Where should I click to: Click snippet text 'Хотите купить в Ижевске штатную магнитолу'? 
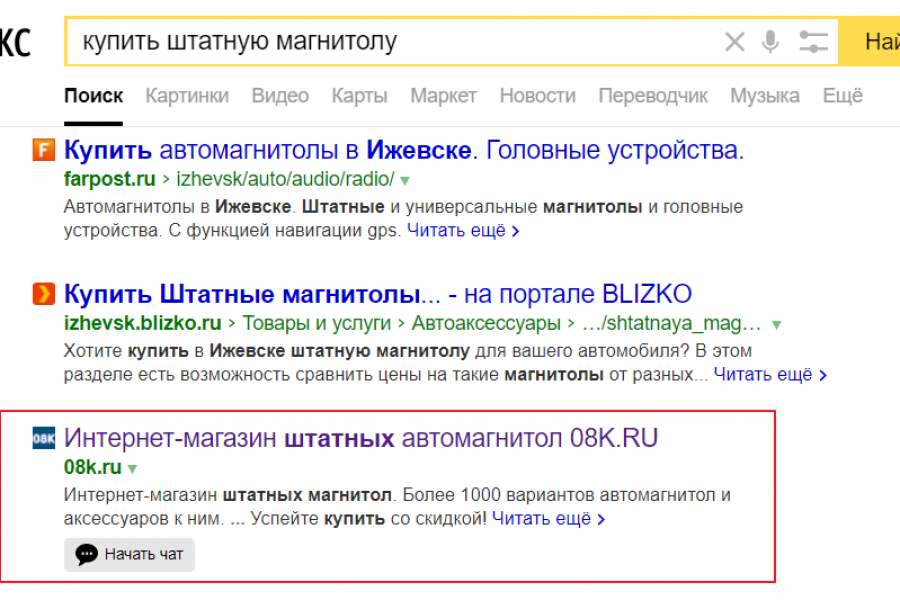tap(267, 351)
